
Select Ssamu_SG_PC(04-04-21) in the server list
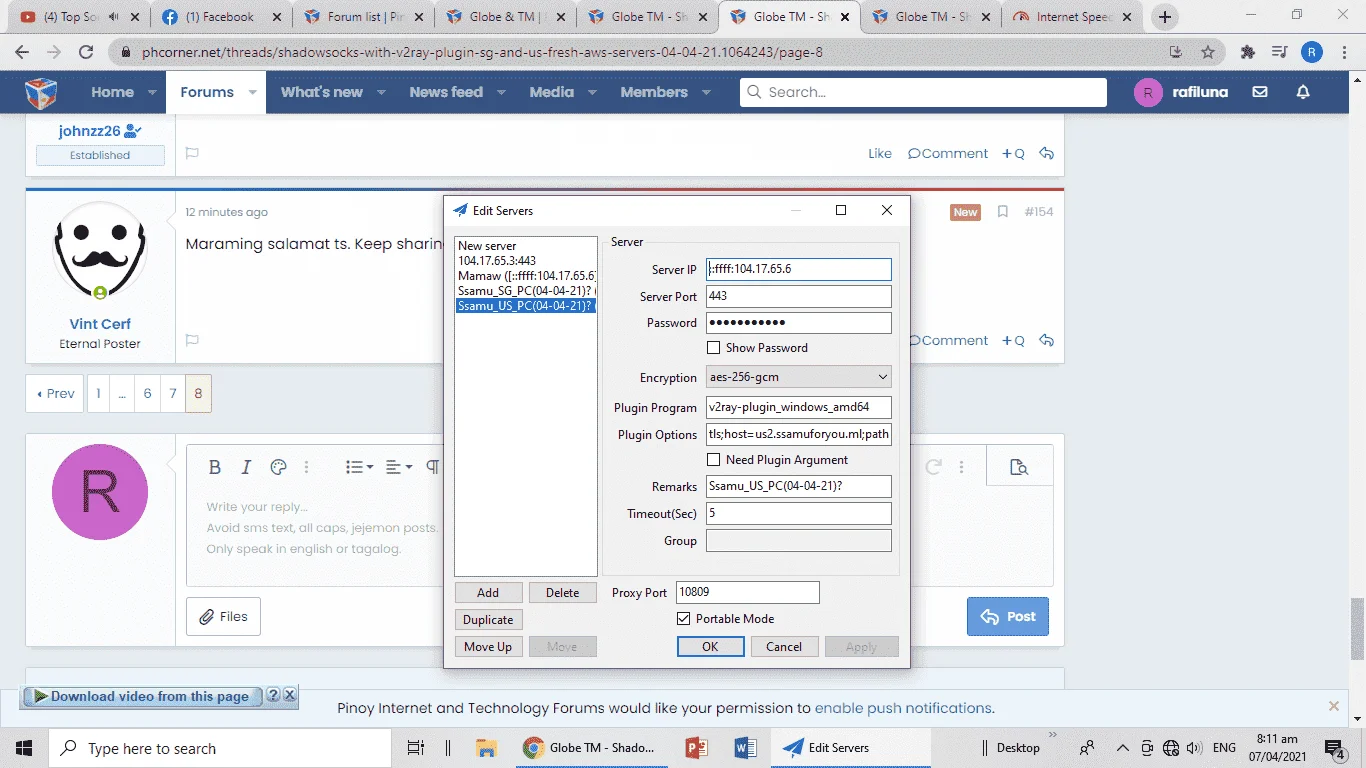coord(526,291)
